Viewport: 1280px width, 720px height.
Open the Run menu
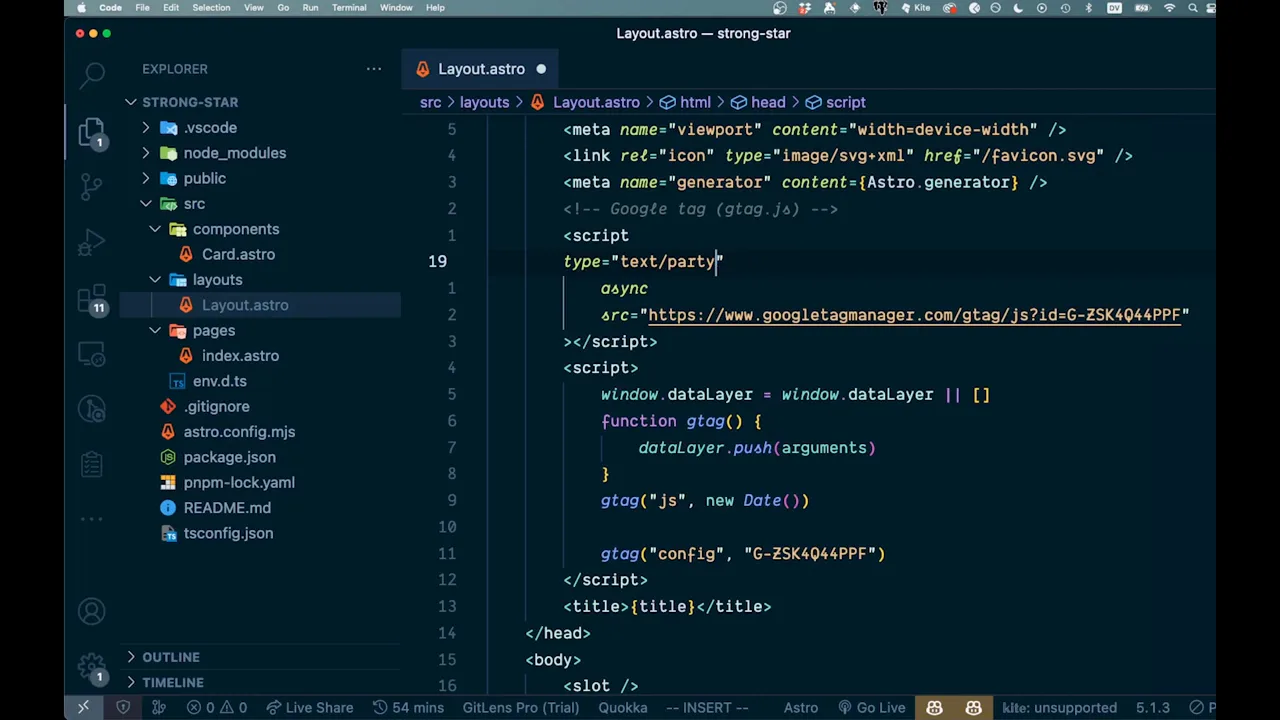click(310, 8)
